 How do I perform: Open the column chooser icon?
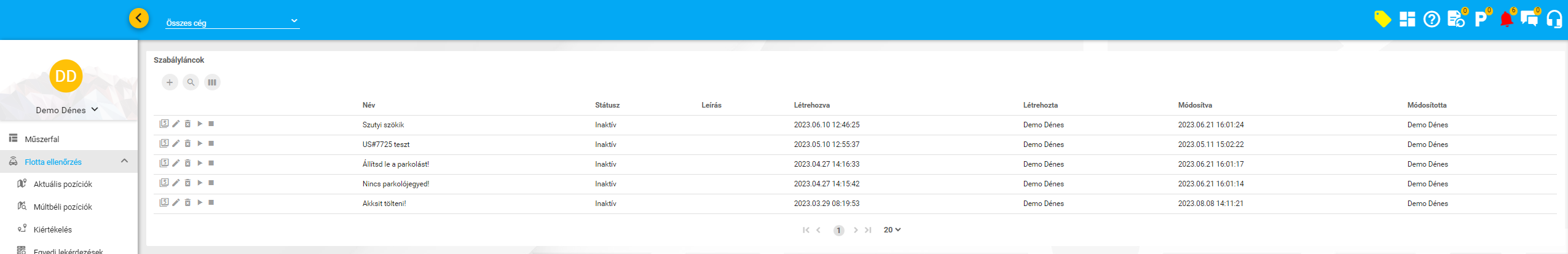(x=212, y=82)
